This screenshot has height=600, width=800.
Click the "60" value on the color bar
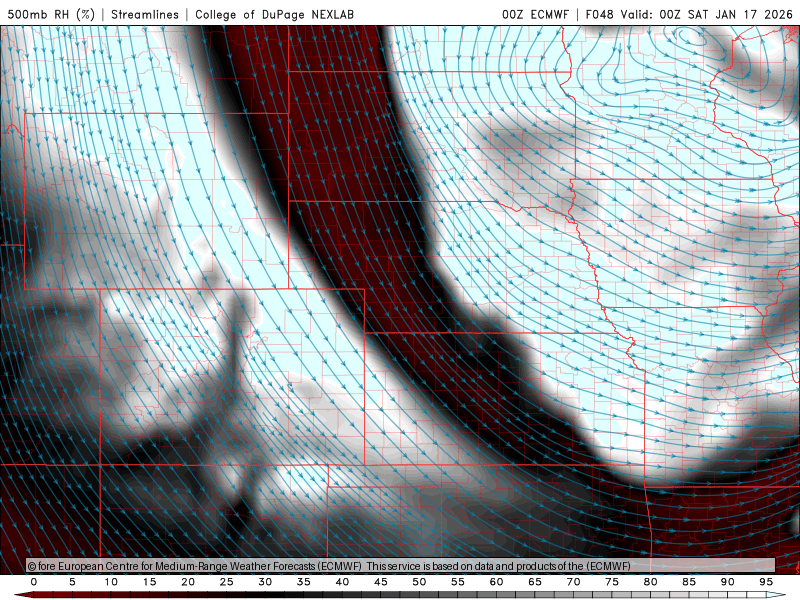click(x=496, y=582)
